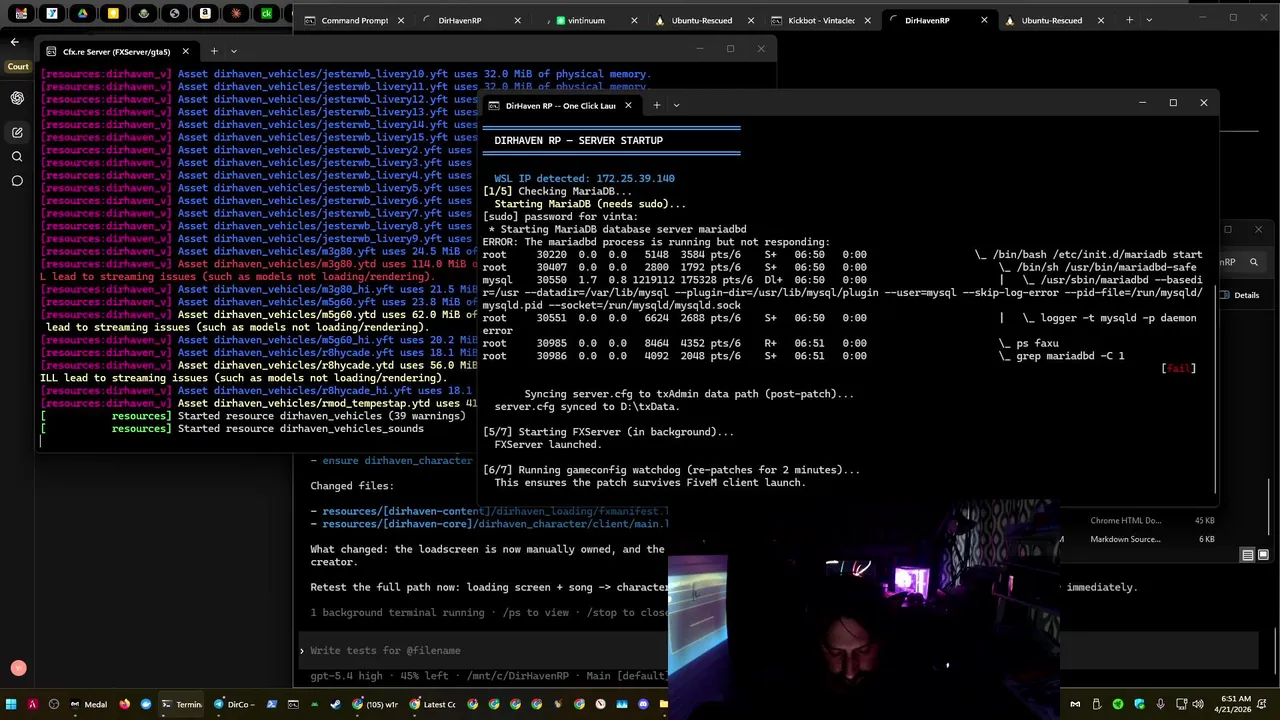Click the back arrow in the left sidebar
Screen dimensions: 1280x720
pos(14,41)
